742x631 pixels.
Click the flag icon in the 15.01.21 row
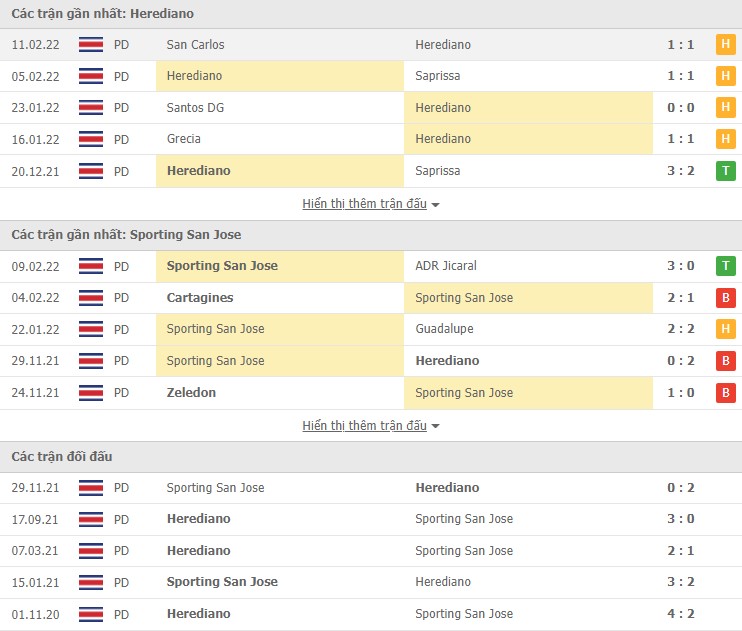coord(90,582)
